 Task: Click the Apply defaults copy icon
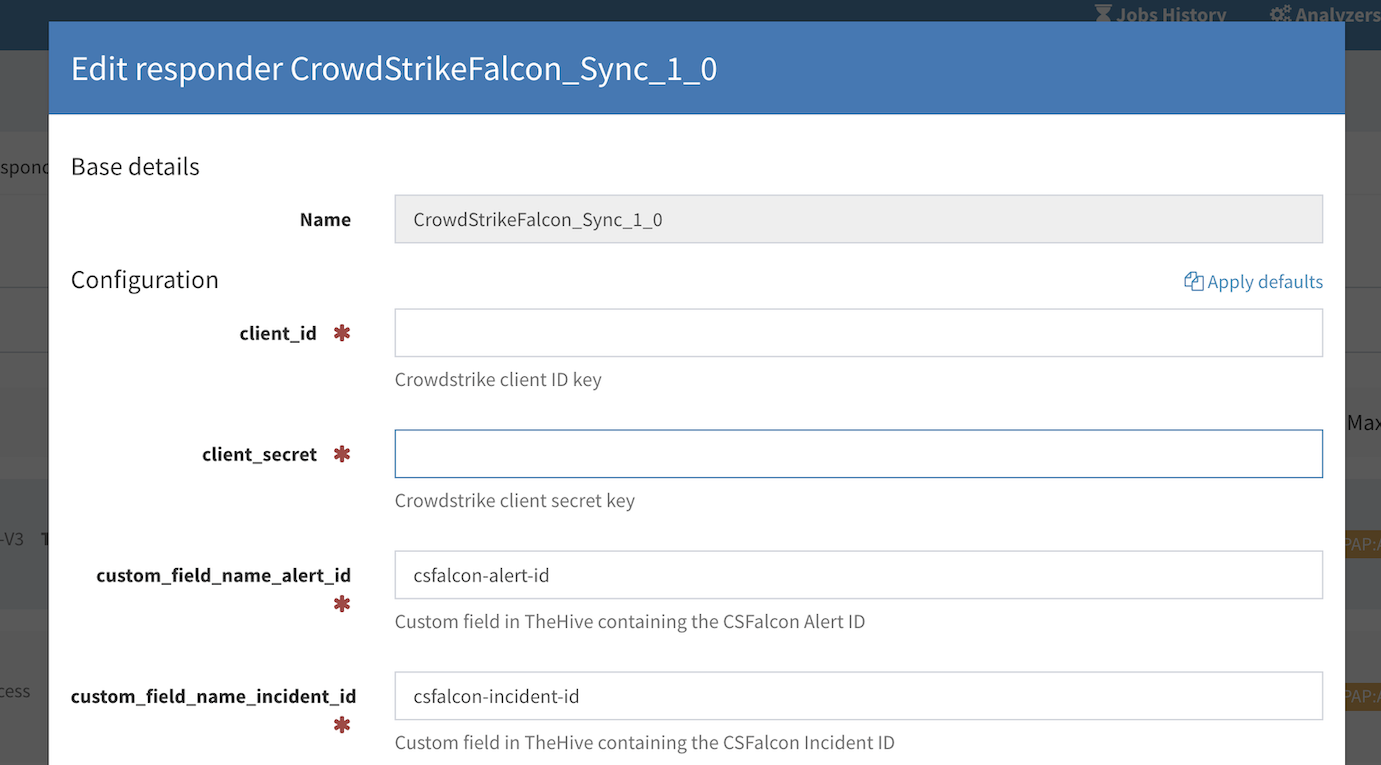click(x=1193, y=281)
